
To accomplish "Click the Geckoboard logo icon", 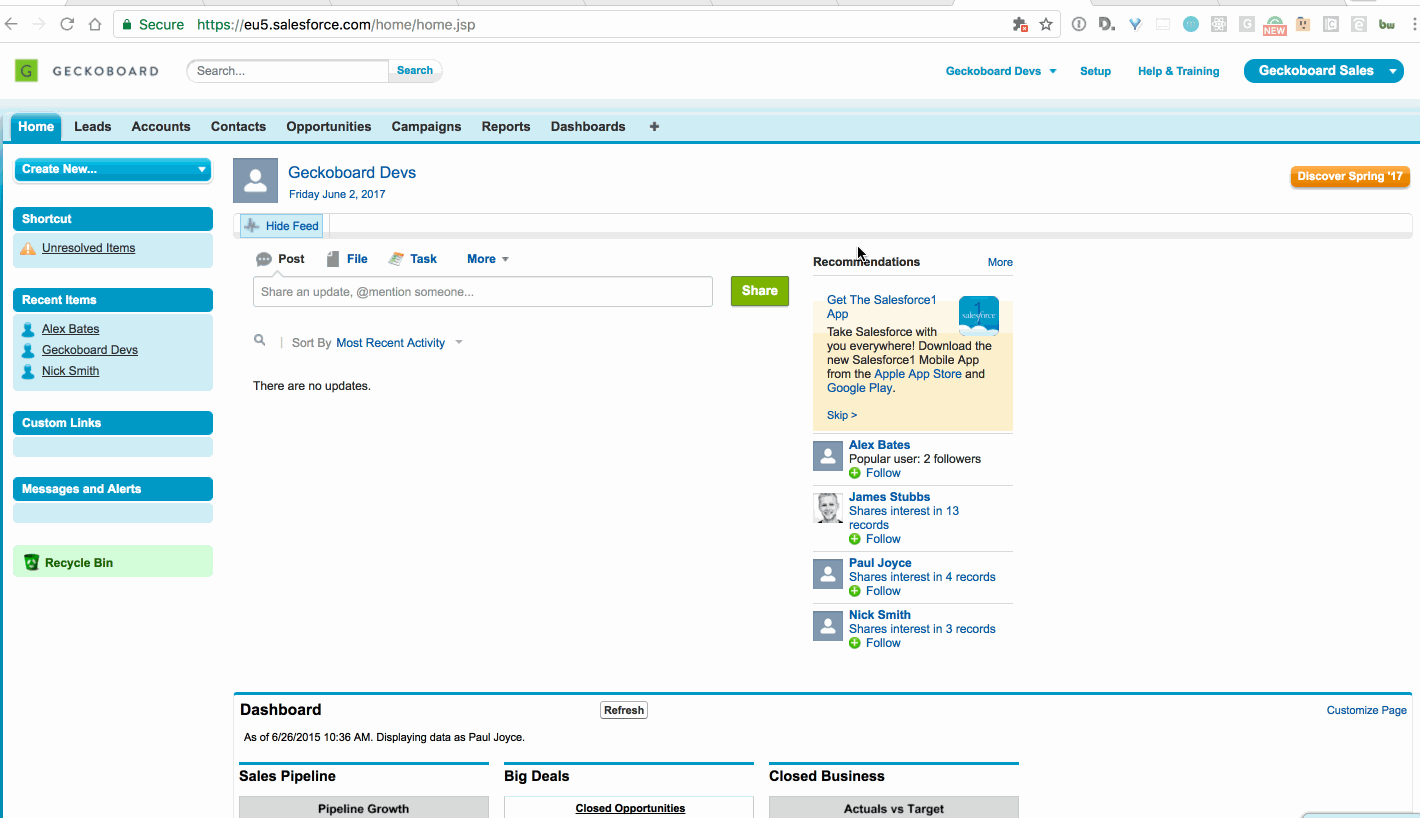I will coord(26,70).
